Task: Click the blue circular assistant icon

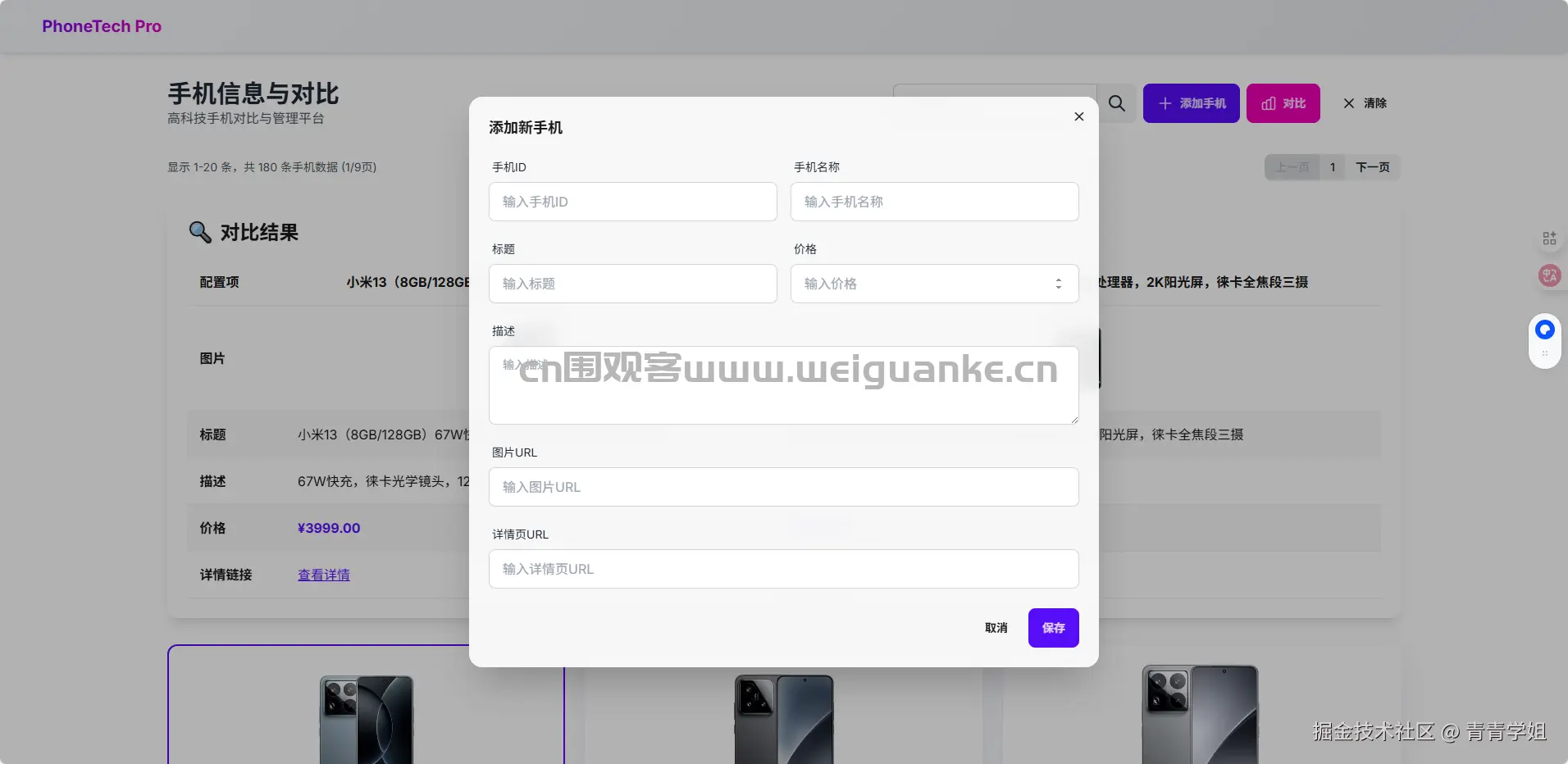Action: [x=1545, y=330]
